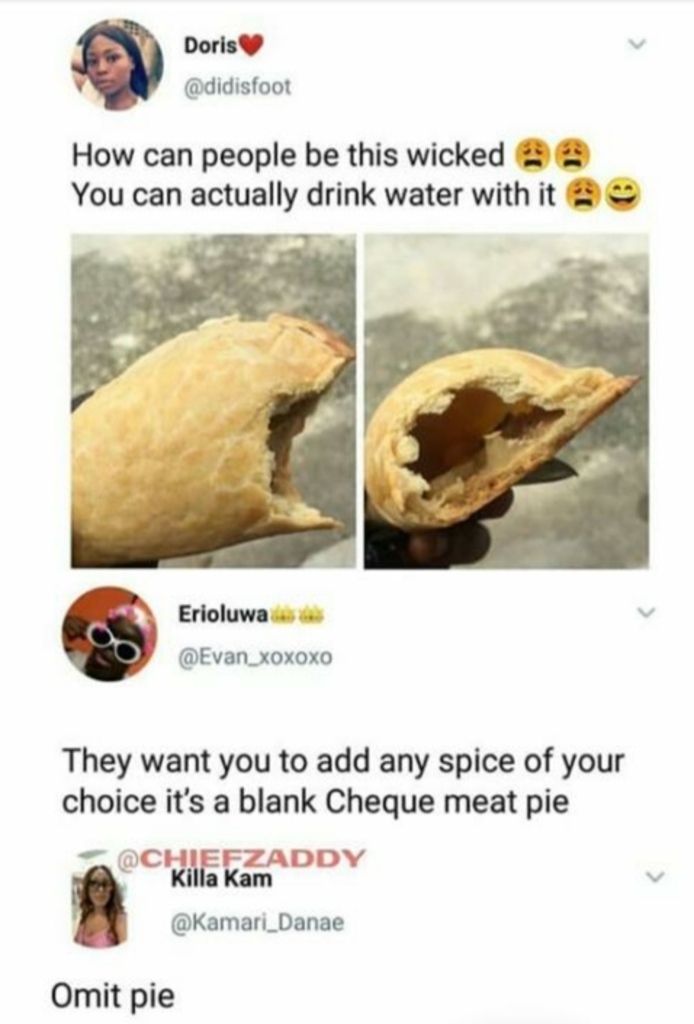Viewport: 694px width, 1024px height.
Task: Open Doris's profile picture
Action: coord(117,64)
